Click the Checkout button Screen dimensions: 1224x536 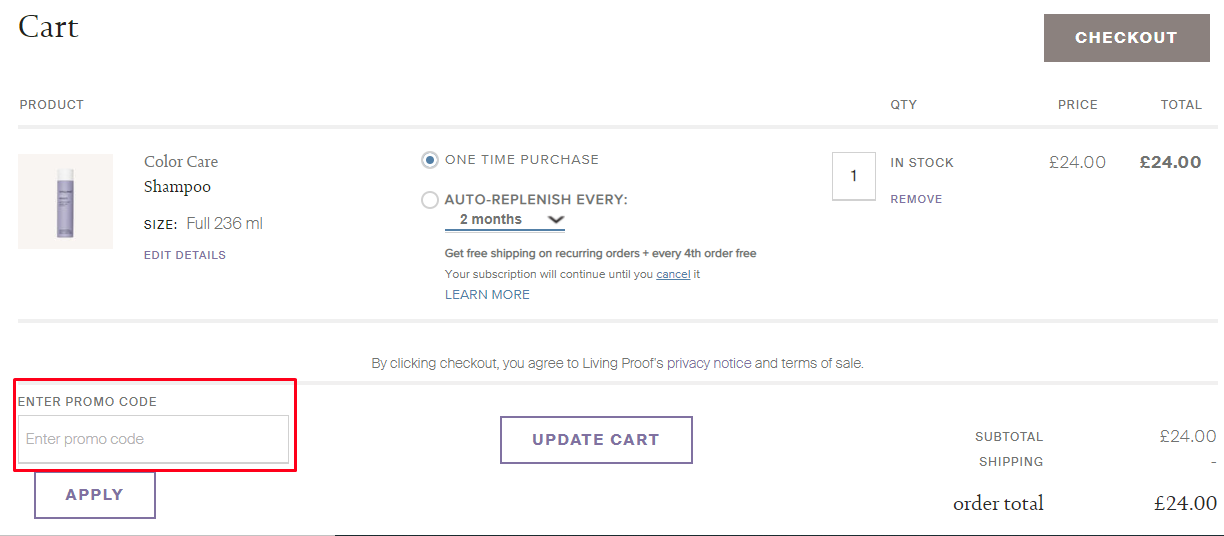1126,38
